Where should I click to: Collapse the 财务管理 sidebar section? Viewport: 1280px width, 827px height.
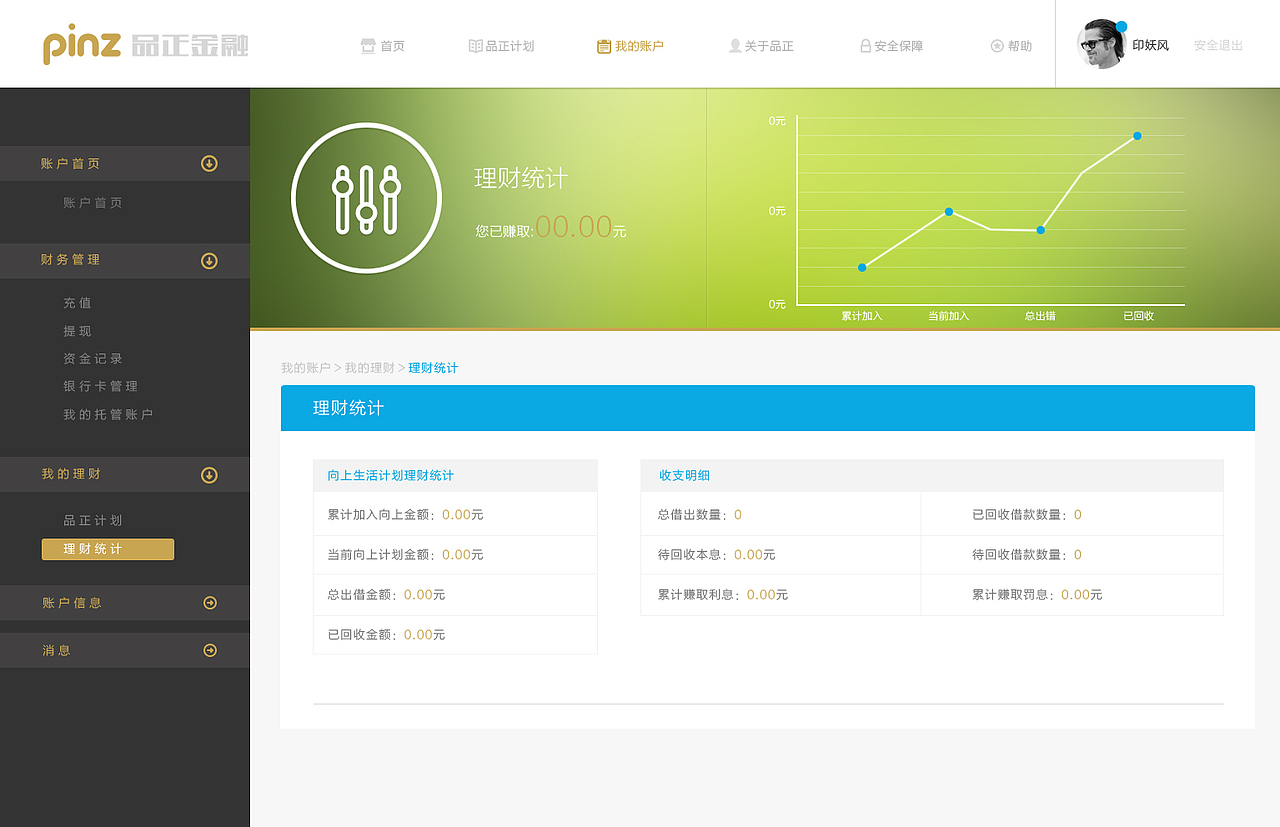(209, 260)
